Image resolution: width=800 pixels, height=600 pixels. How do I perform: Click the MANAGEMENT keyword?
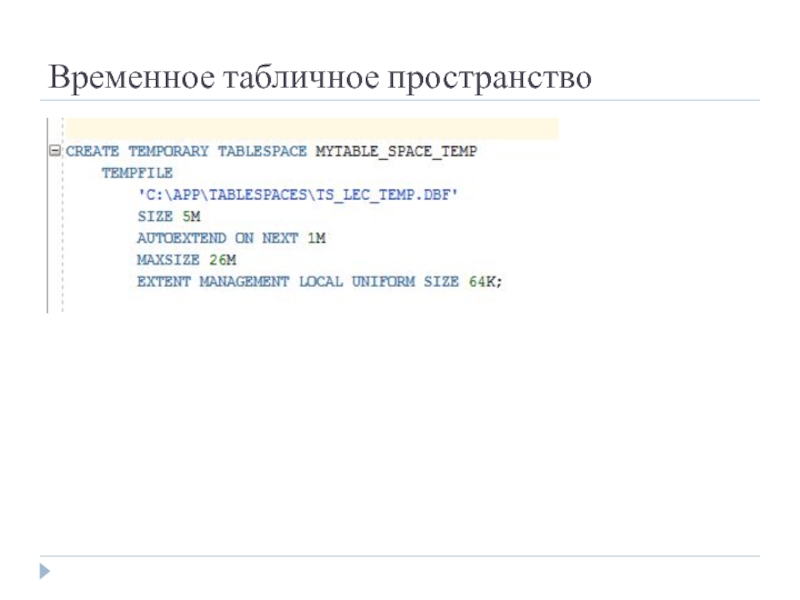(244, 282)
